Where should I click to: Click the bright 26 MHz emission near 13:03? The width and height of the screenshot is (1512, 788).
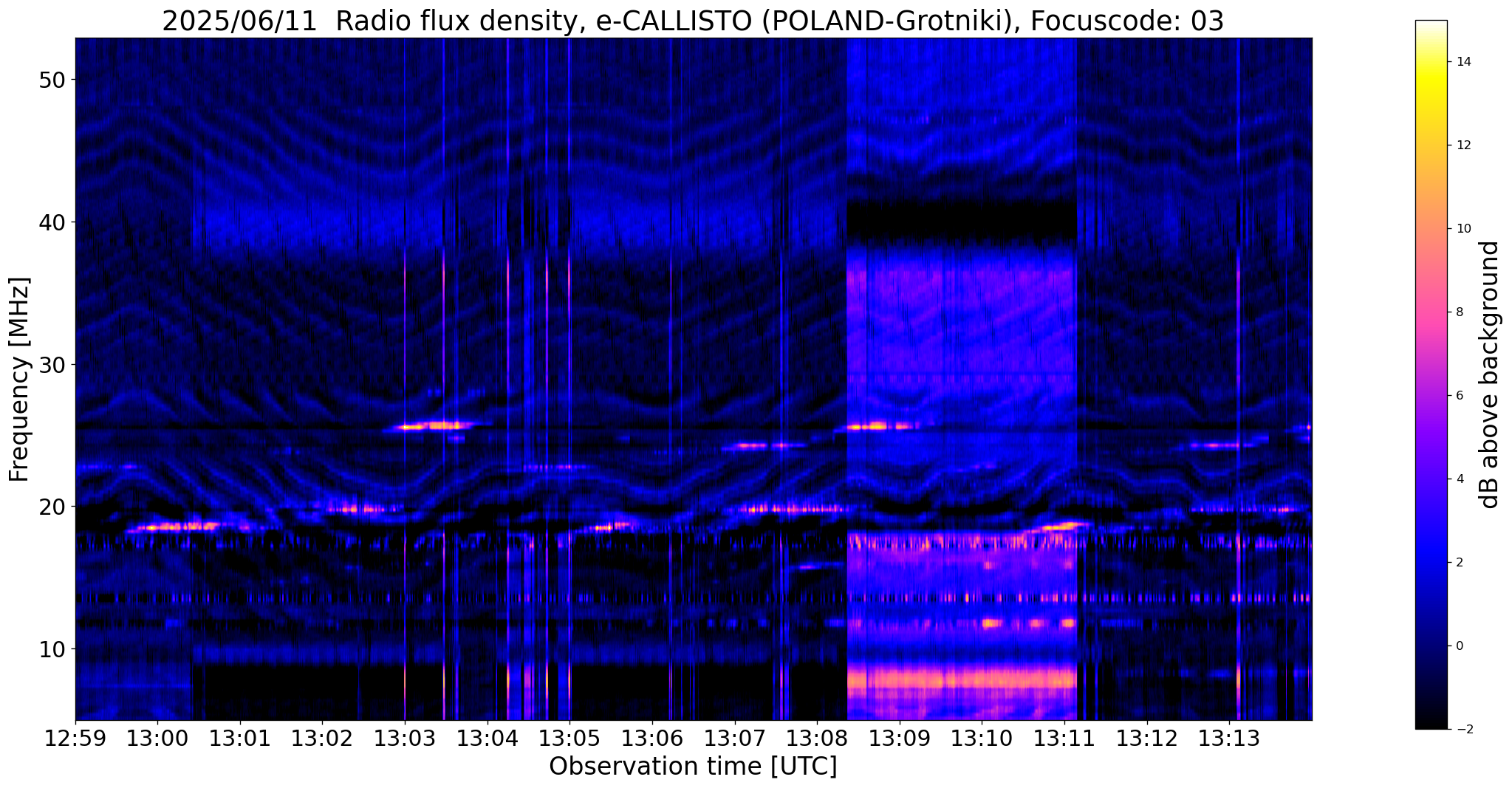(x=436, y=425)
